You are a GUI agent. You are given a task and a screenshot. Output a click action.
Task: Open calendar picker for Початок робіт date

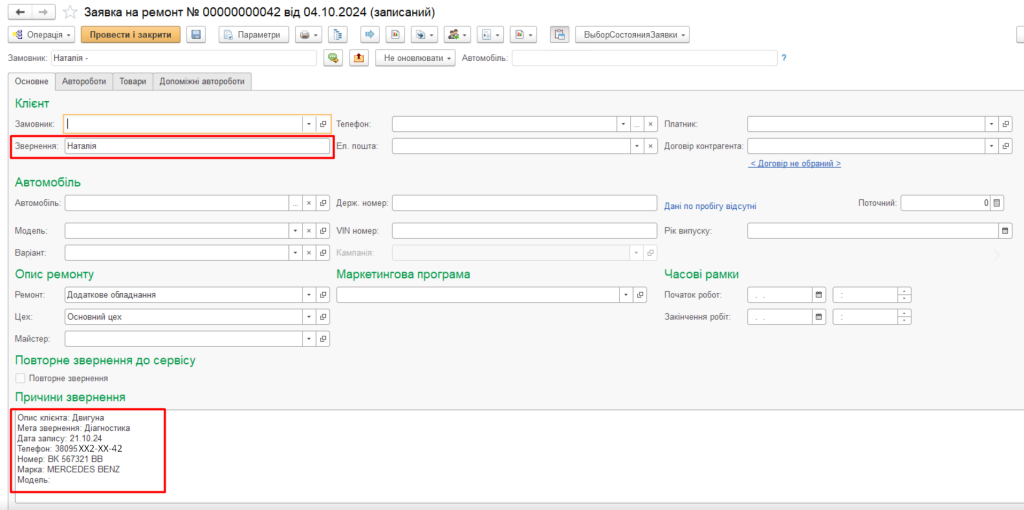[x=819, y=295]
